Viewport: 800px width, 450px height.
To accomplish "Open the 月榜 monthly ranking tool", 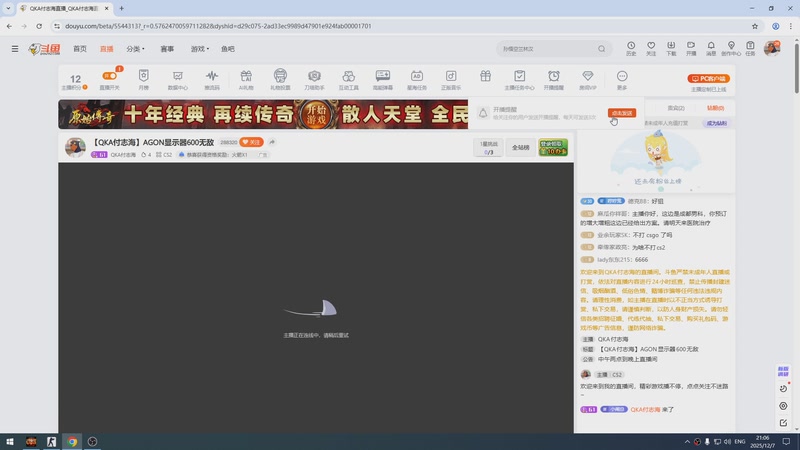I will [144, 80].
